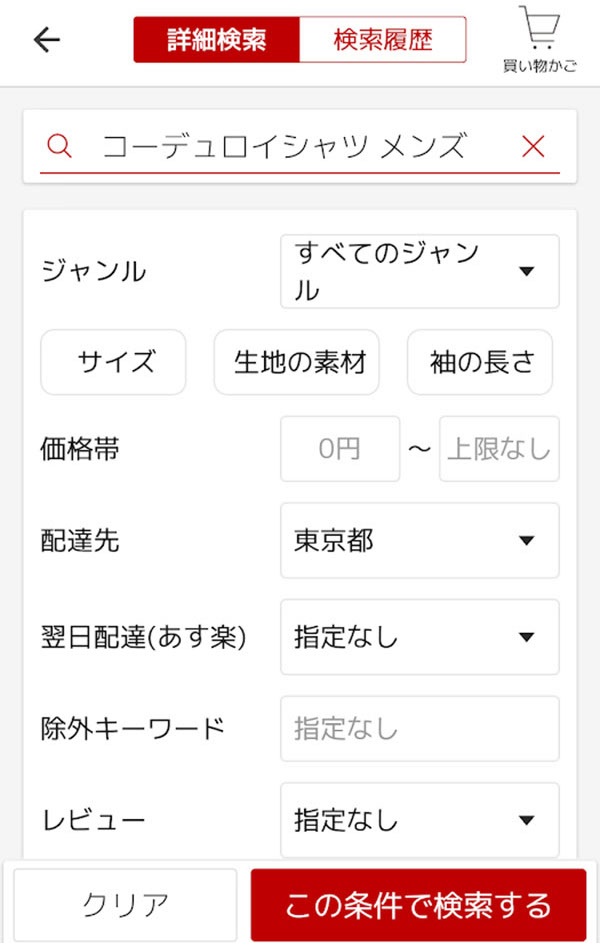Tap the back arrow icon

(x=47, y=40)
